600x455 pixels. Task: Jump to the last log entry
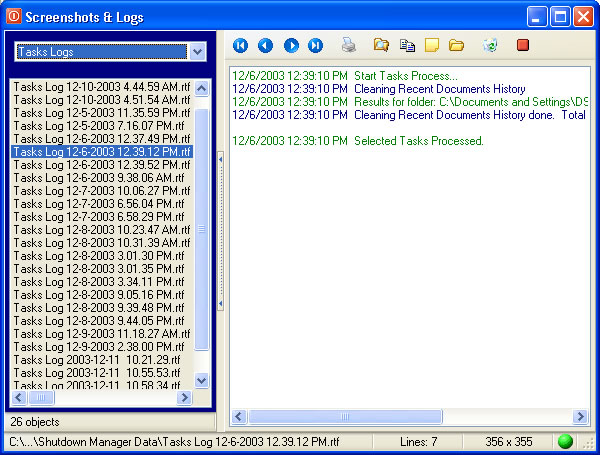[316, 45]
